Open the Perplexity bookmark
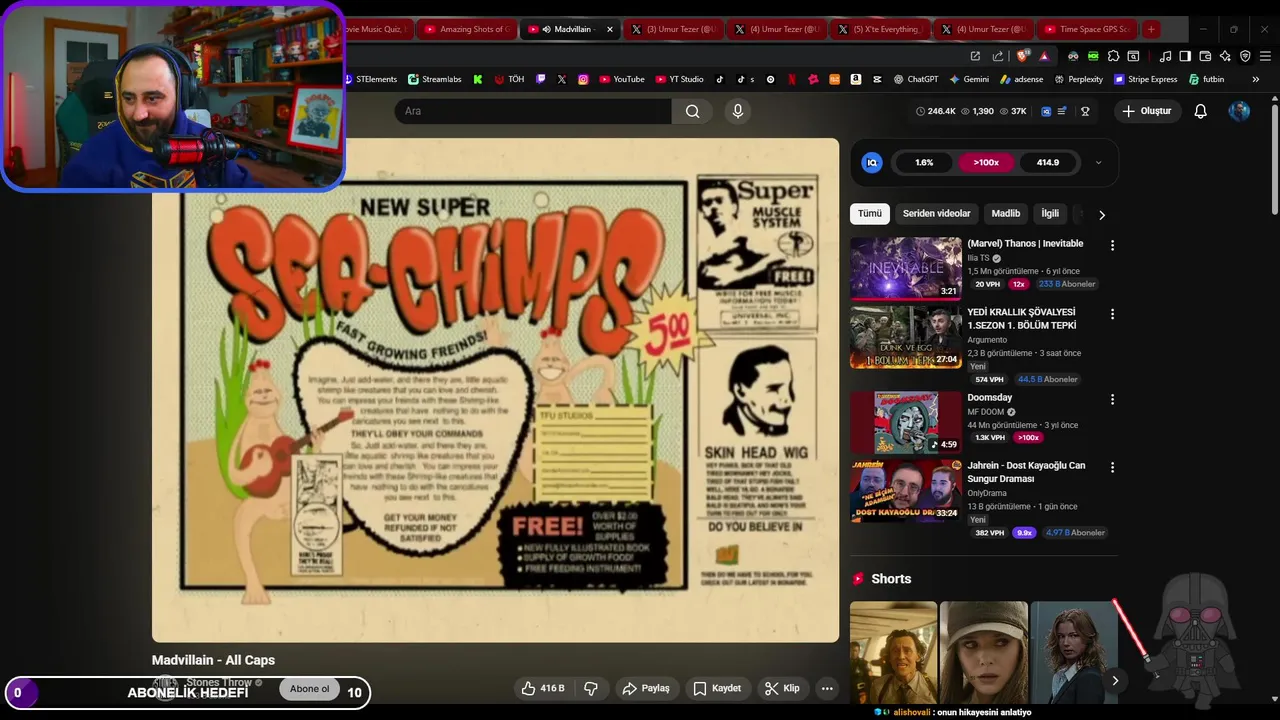 coord(1078,79)
